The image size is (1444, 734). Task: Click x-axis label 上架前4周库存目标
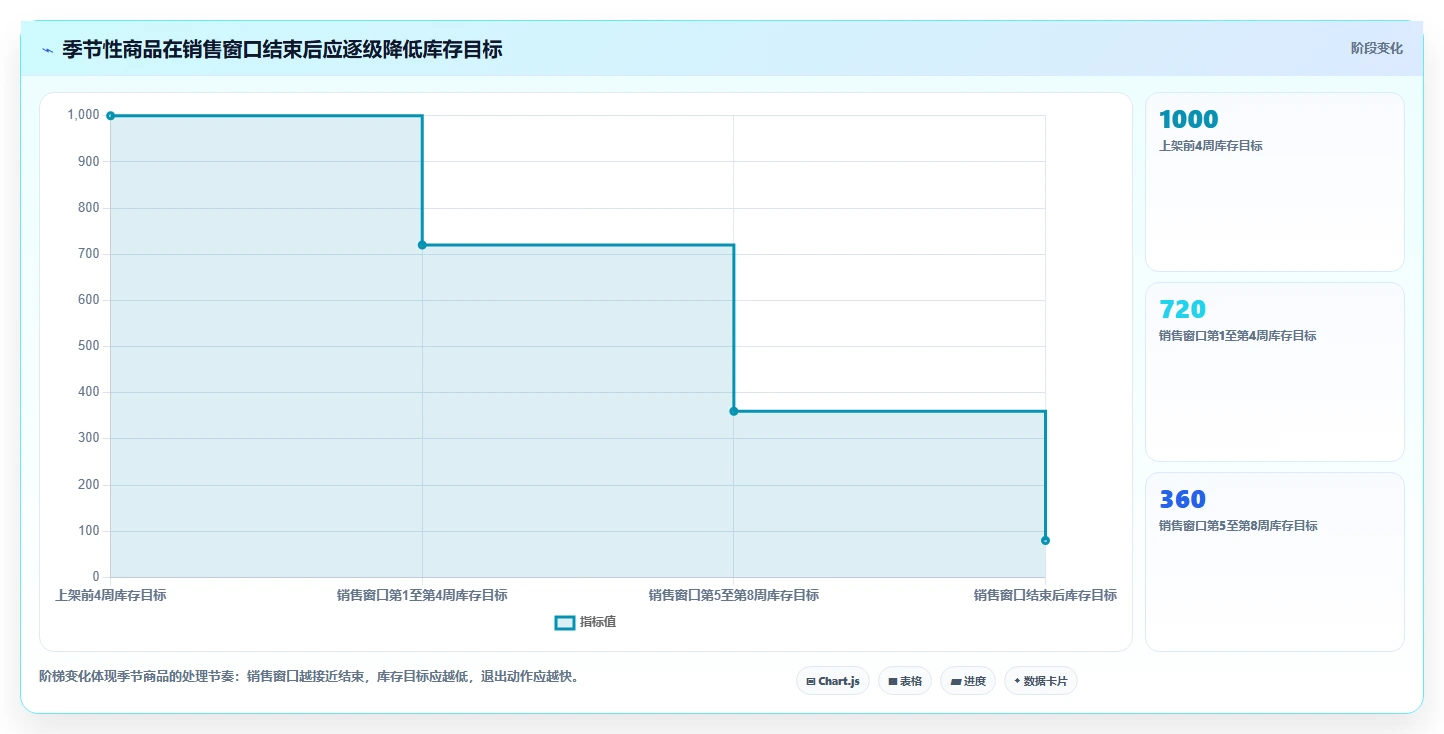[x=110, y=595]
